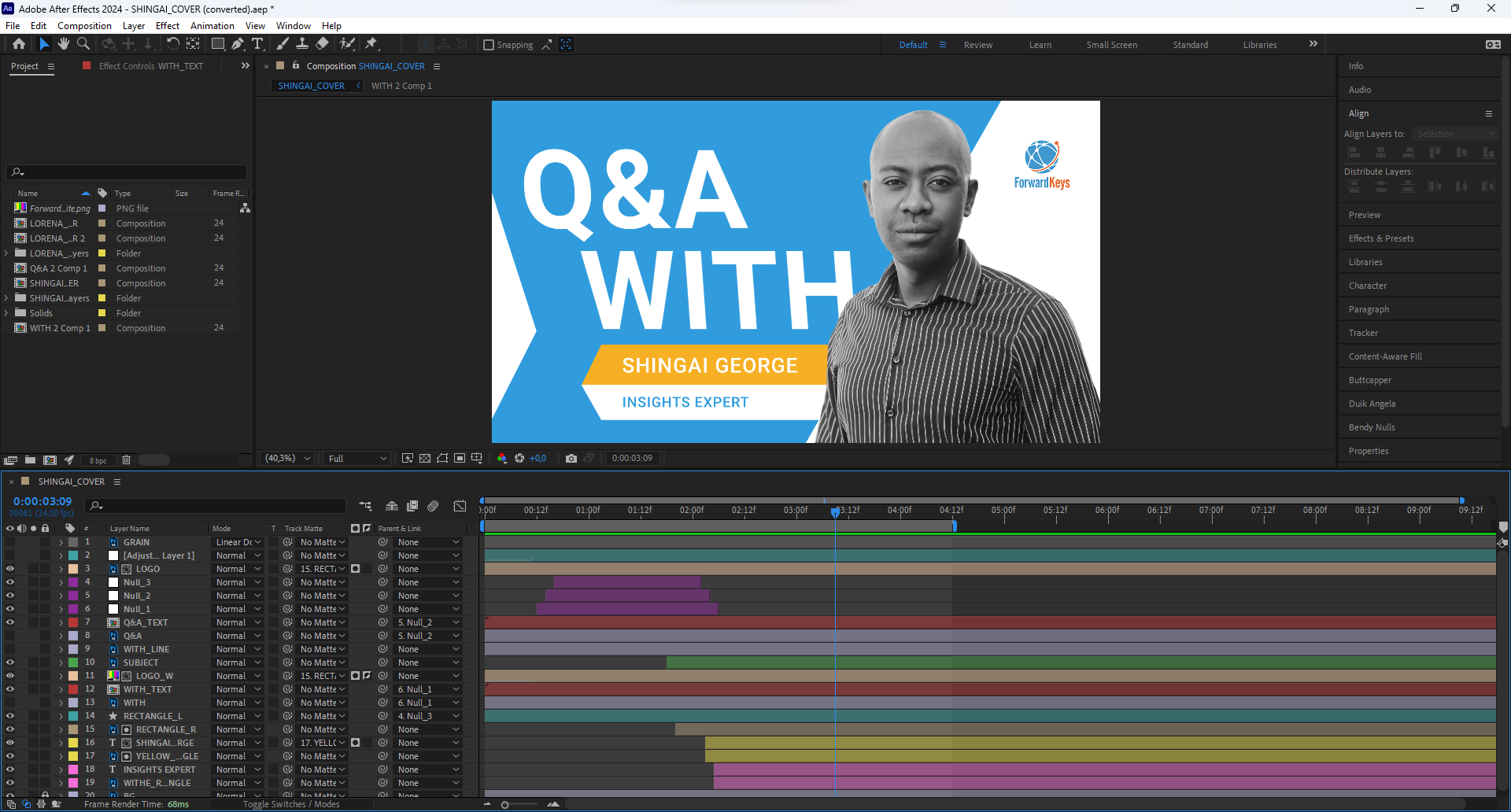
Task: Select the Selection arrow tool
Action: coord(44,44)
